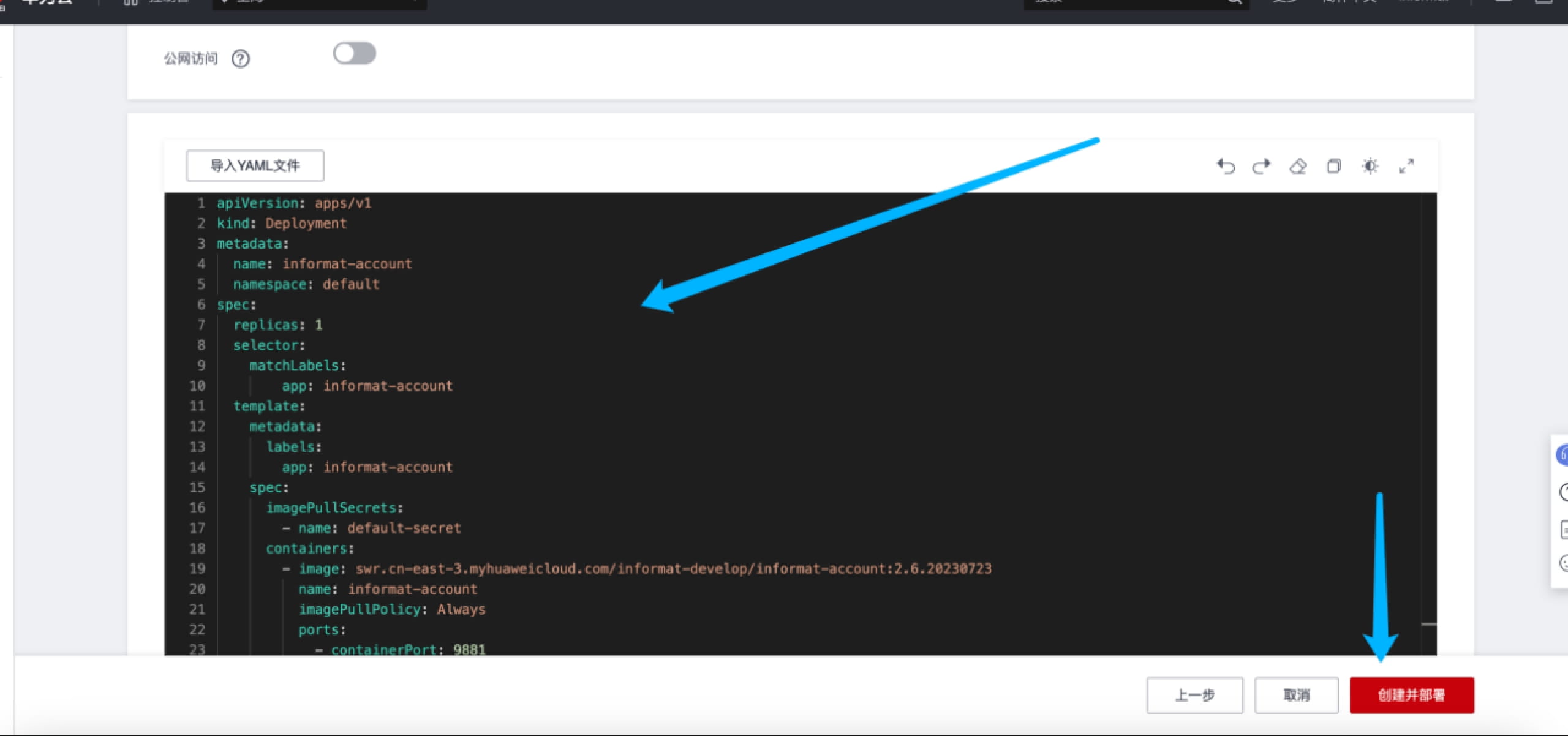Viewport: 1568px width, 736px height.
Task: Click line number 6 beside spec
Action: (x=201, y=305)
